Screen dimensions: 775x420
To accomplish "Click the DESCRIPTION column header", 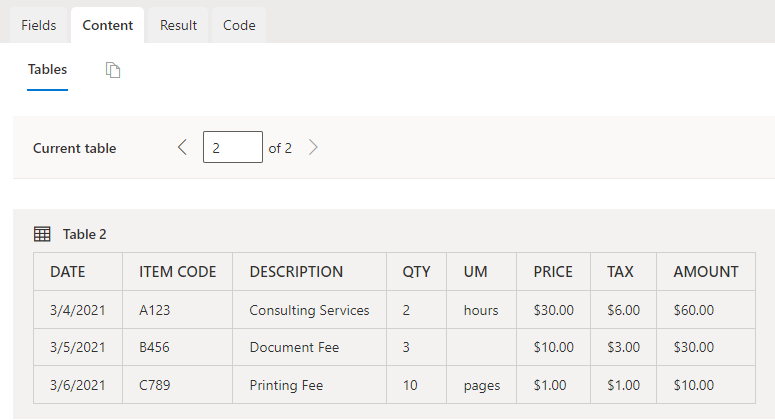I will tap(296, 272).
